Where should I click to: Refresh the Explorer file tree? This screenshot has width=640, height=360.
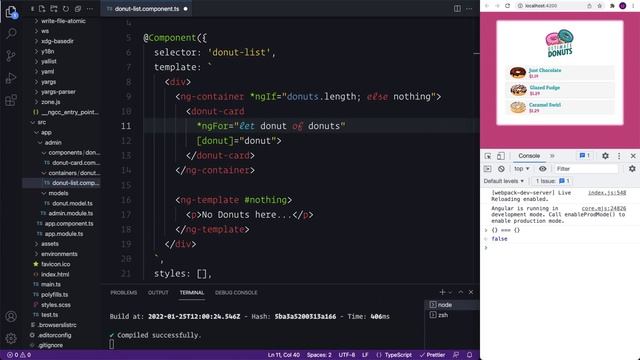66,9
